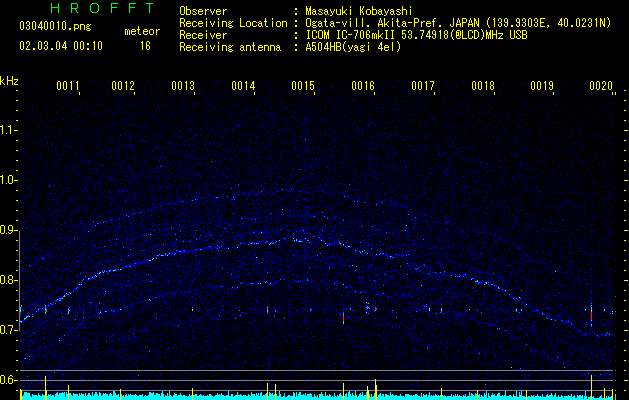The image size is (629, 400).
Task: Click the meteor count label
Action: point(142,31)
